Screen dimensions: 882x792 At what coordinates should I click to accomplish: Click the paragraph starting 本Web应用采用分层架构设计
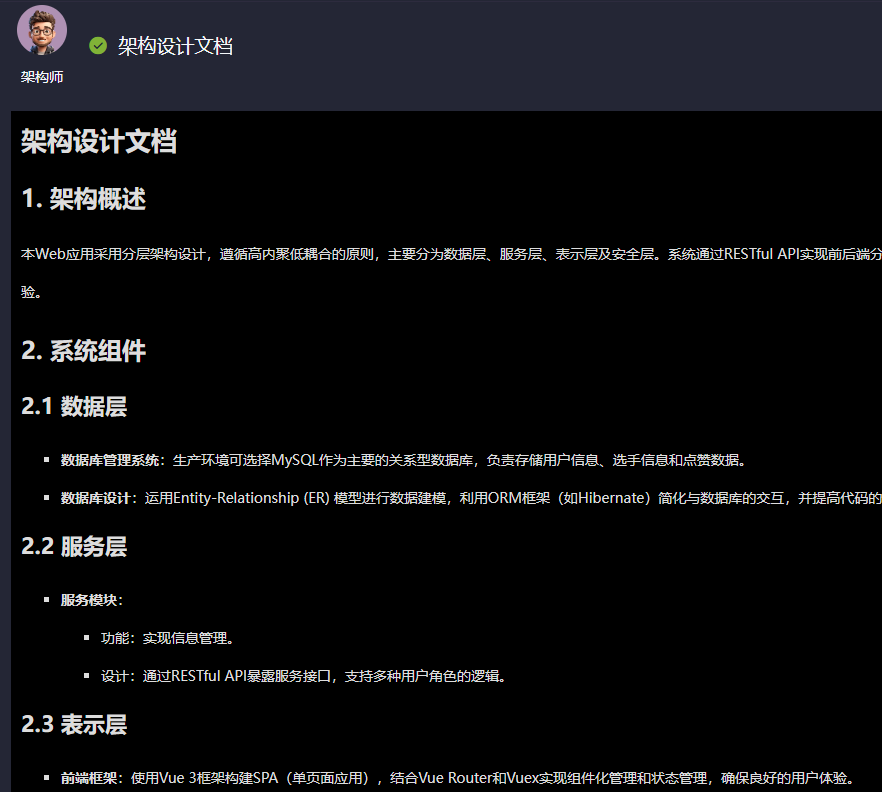(451, 273)
